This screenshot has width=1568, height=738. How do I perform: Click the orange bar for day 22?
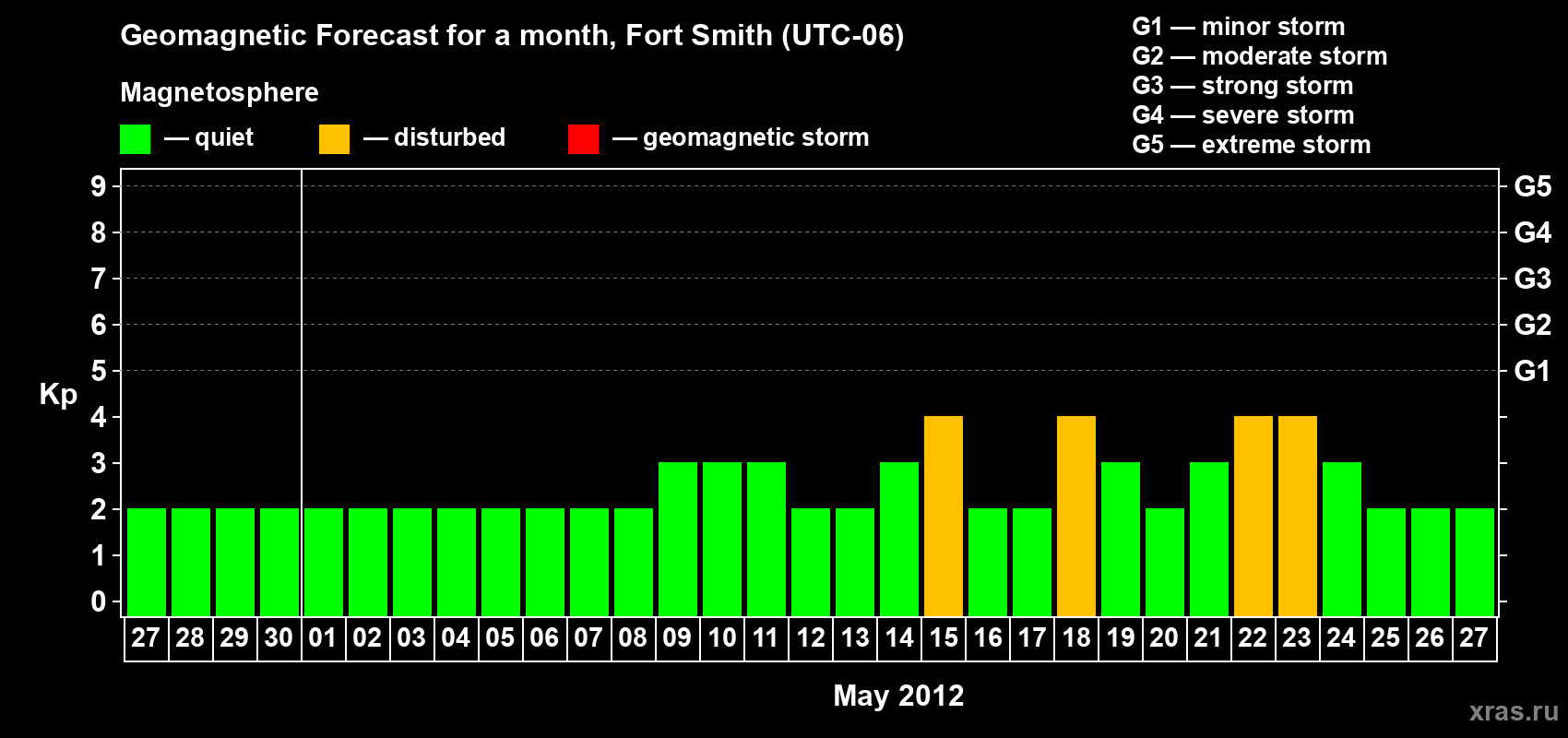(x=1253, y=516)
